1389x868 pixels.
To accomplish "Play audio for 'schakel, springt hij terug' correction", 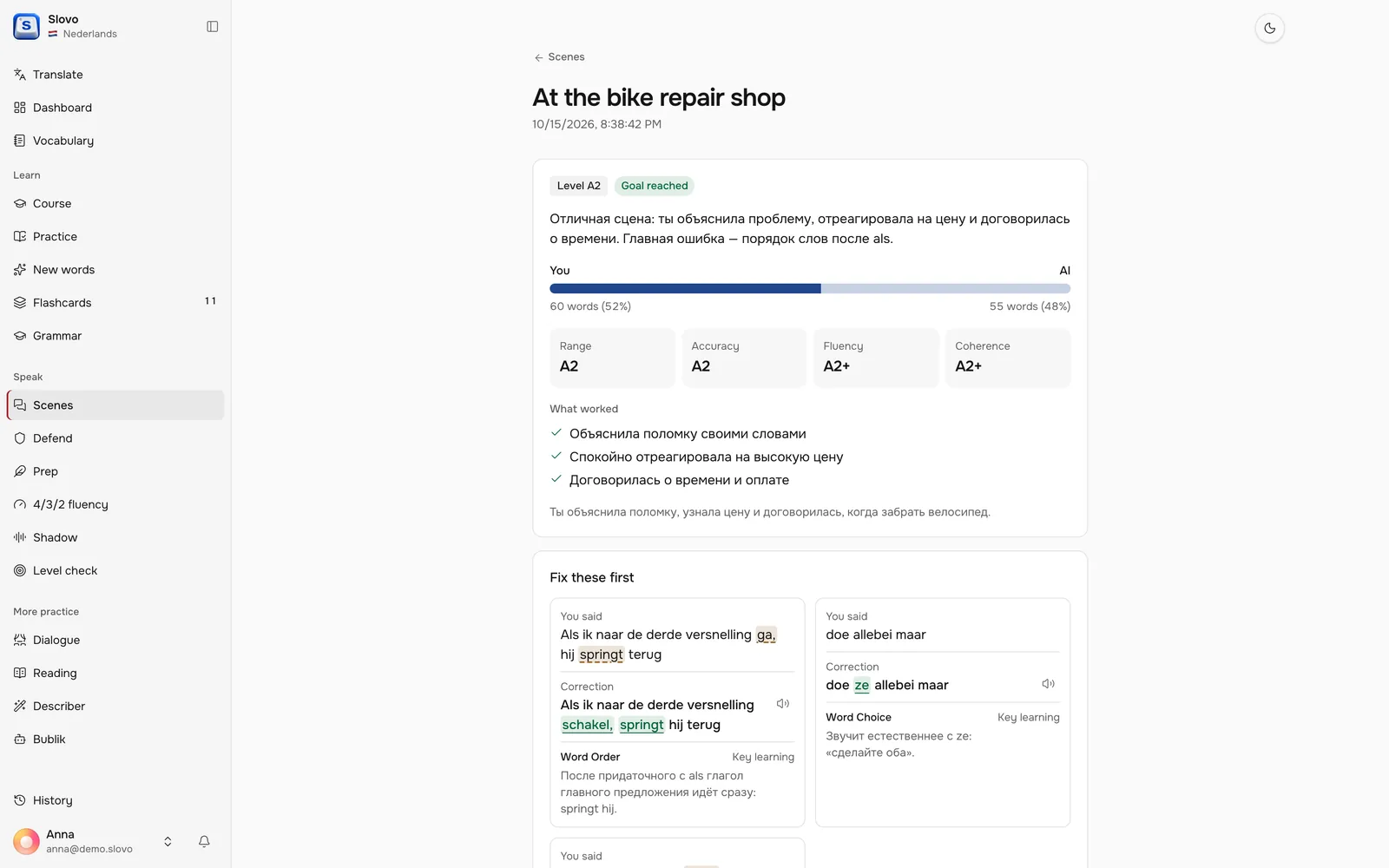I will coord(783,704).
